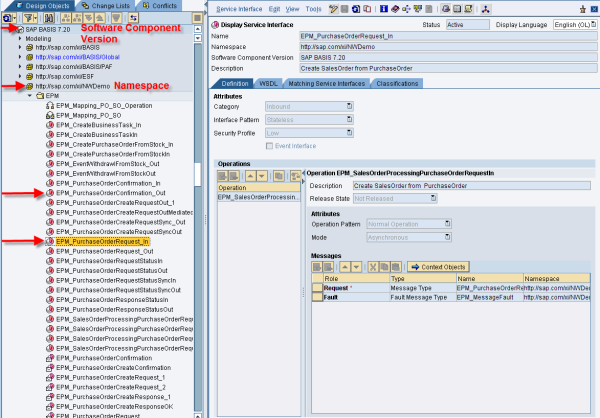Click the Status field showing Active
Screen dimensions: 600x418
click(x=468, y=25)
